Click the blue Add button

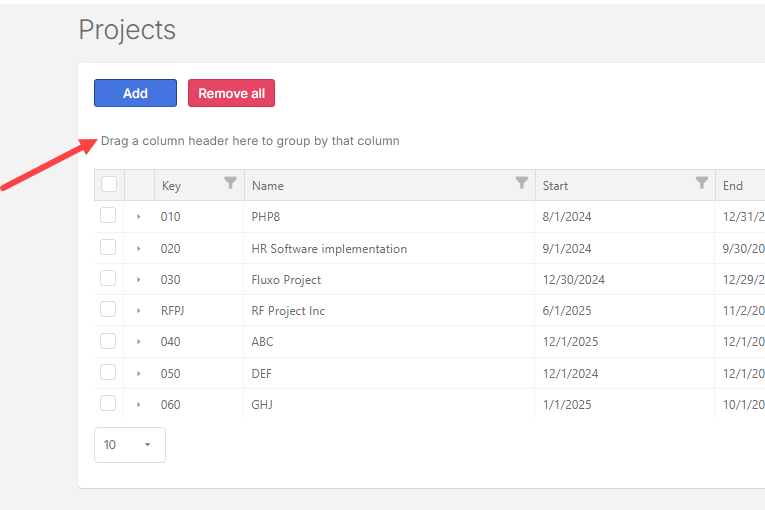(135, 93)
